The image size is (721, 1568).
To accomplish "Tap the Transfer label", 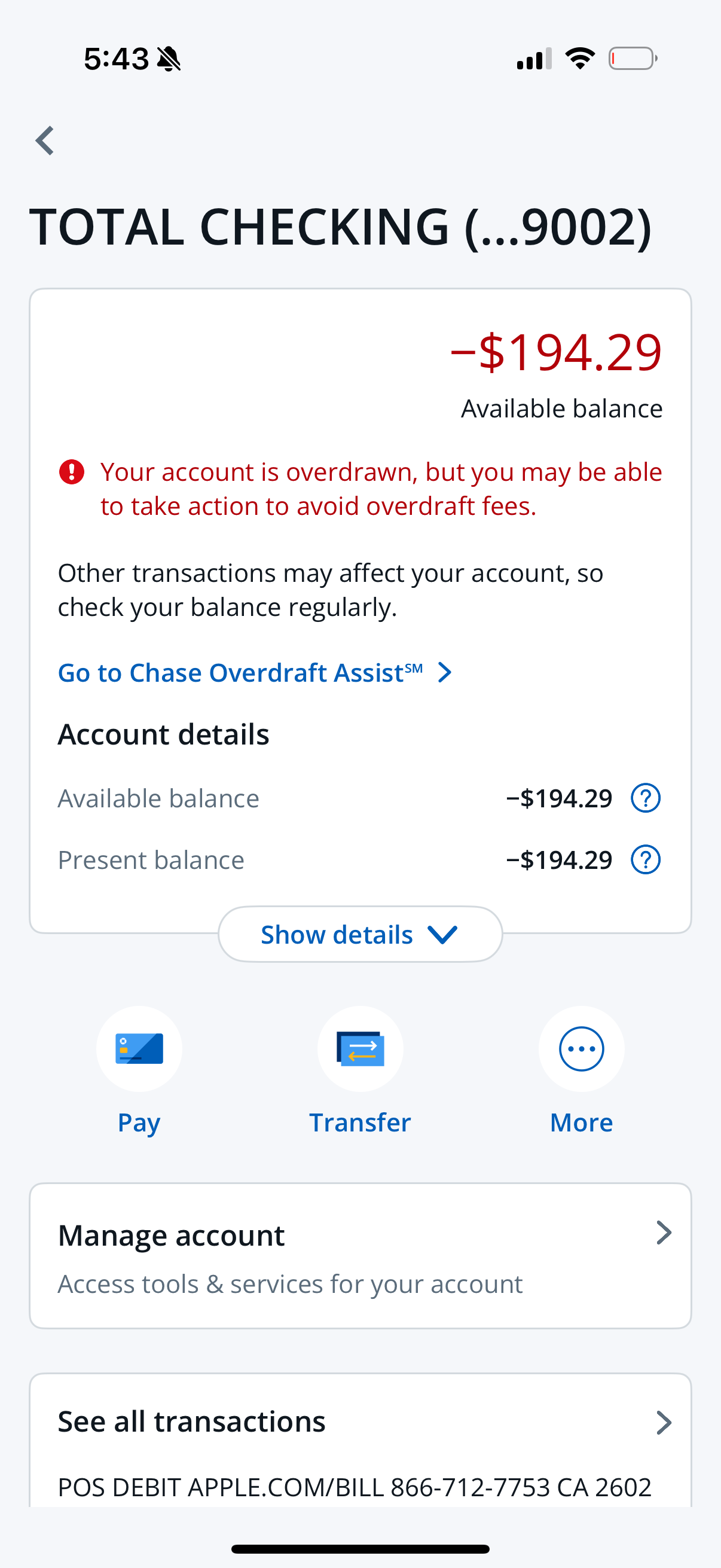I will tap(360, 1122).
